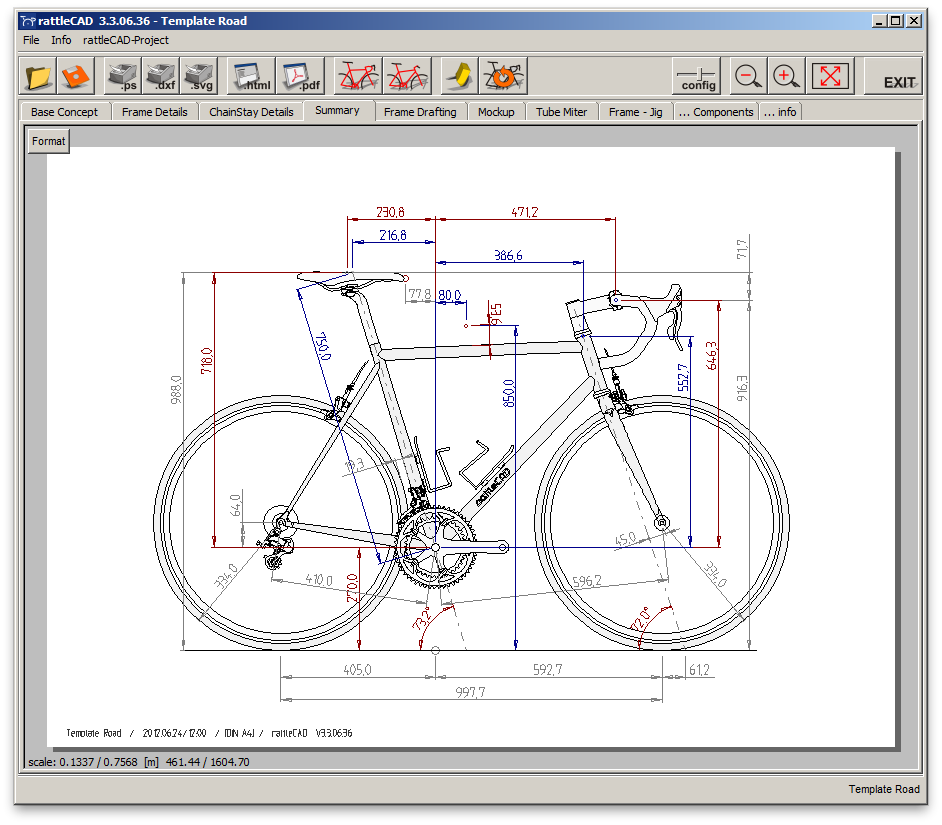Screen dimensions: 942x825
Task: Click the bicycle with orange refresh icon
Action: [504, 76]
